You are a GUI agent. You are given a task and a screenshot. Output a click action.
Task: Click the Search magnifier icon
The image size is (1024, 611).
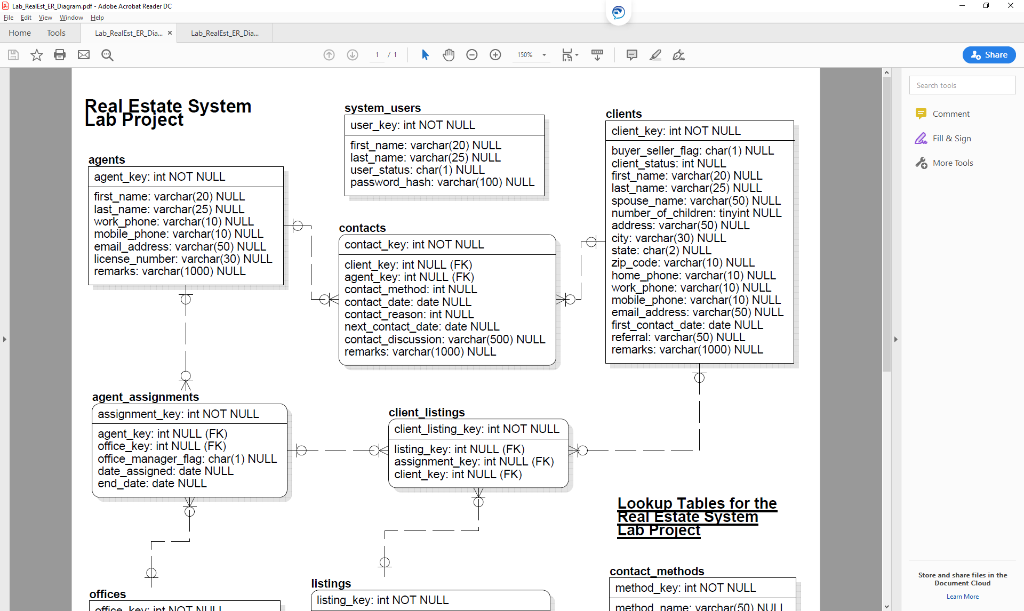click(106, 55)
